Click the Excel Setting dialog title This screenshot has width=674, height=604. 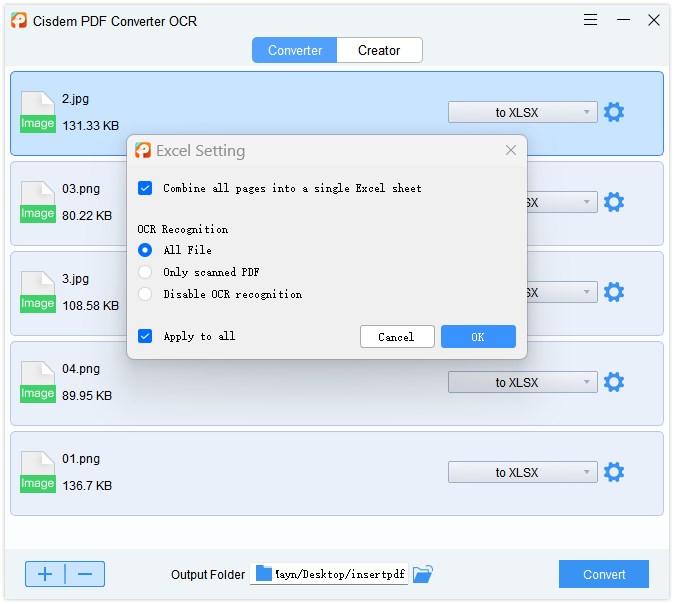coord(200,150)
